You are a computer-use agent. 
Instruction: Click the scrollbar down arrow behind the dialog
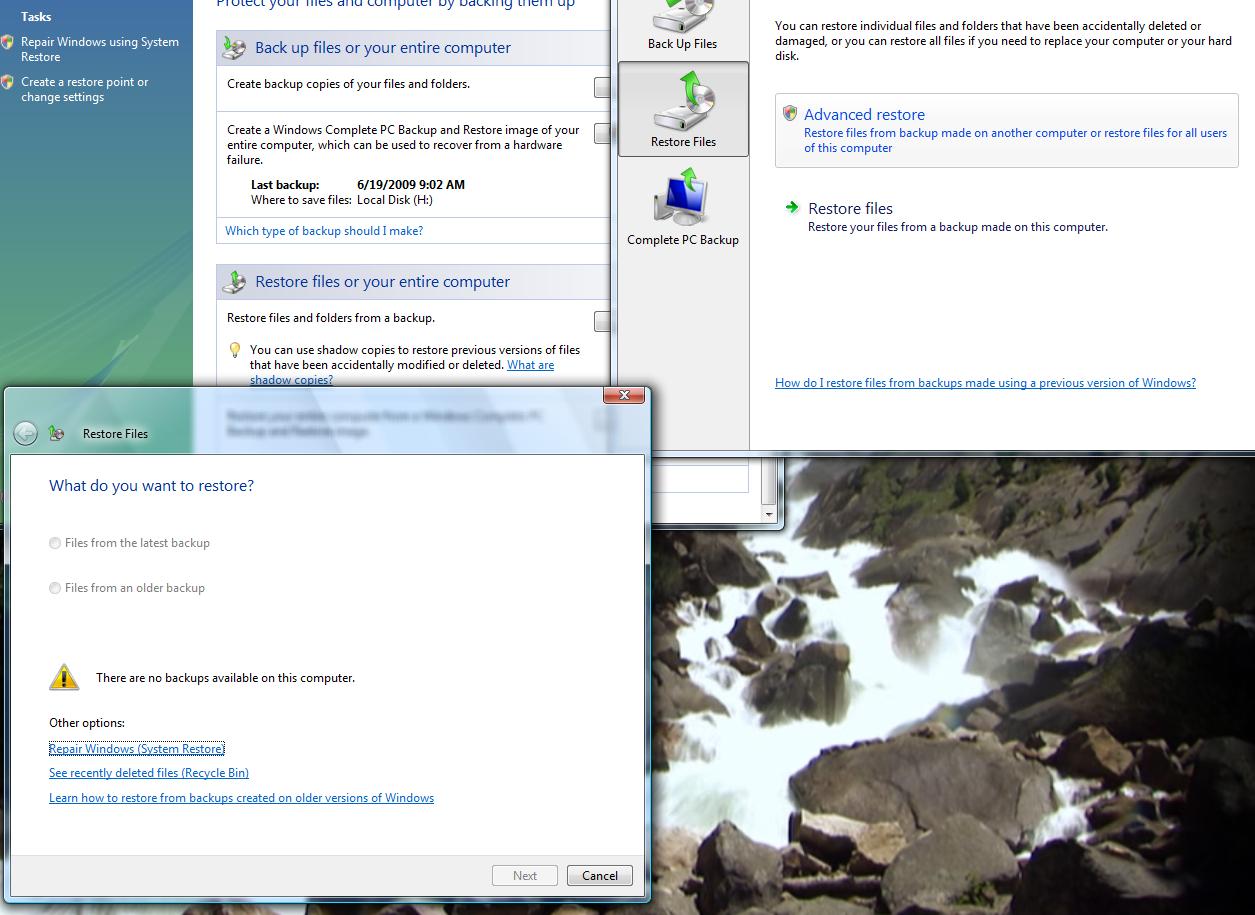click(768, 514)
